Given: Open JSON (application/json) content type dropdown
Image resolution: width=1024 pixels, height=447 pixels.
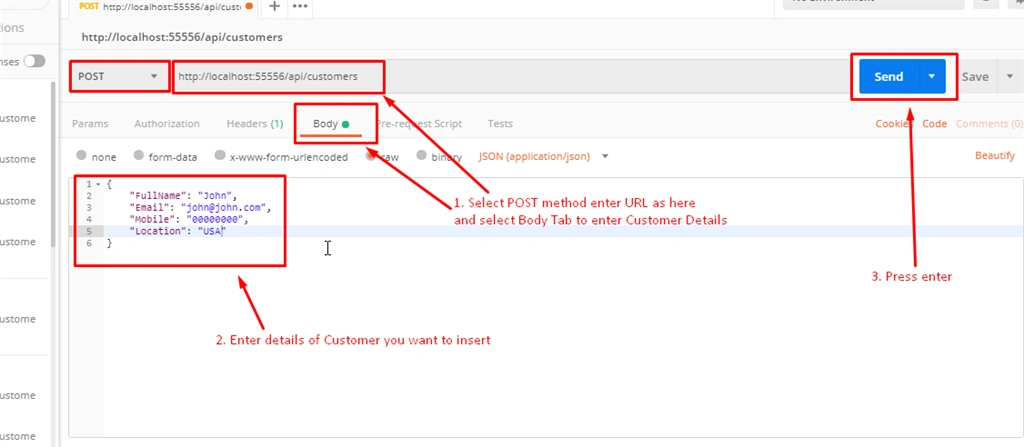Looking at the screenshot, I should tap(543, 157).
